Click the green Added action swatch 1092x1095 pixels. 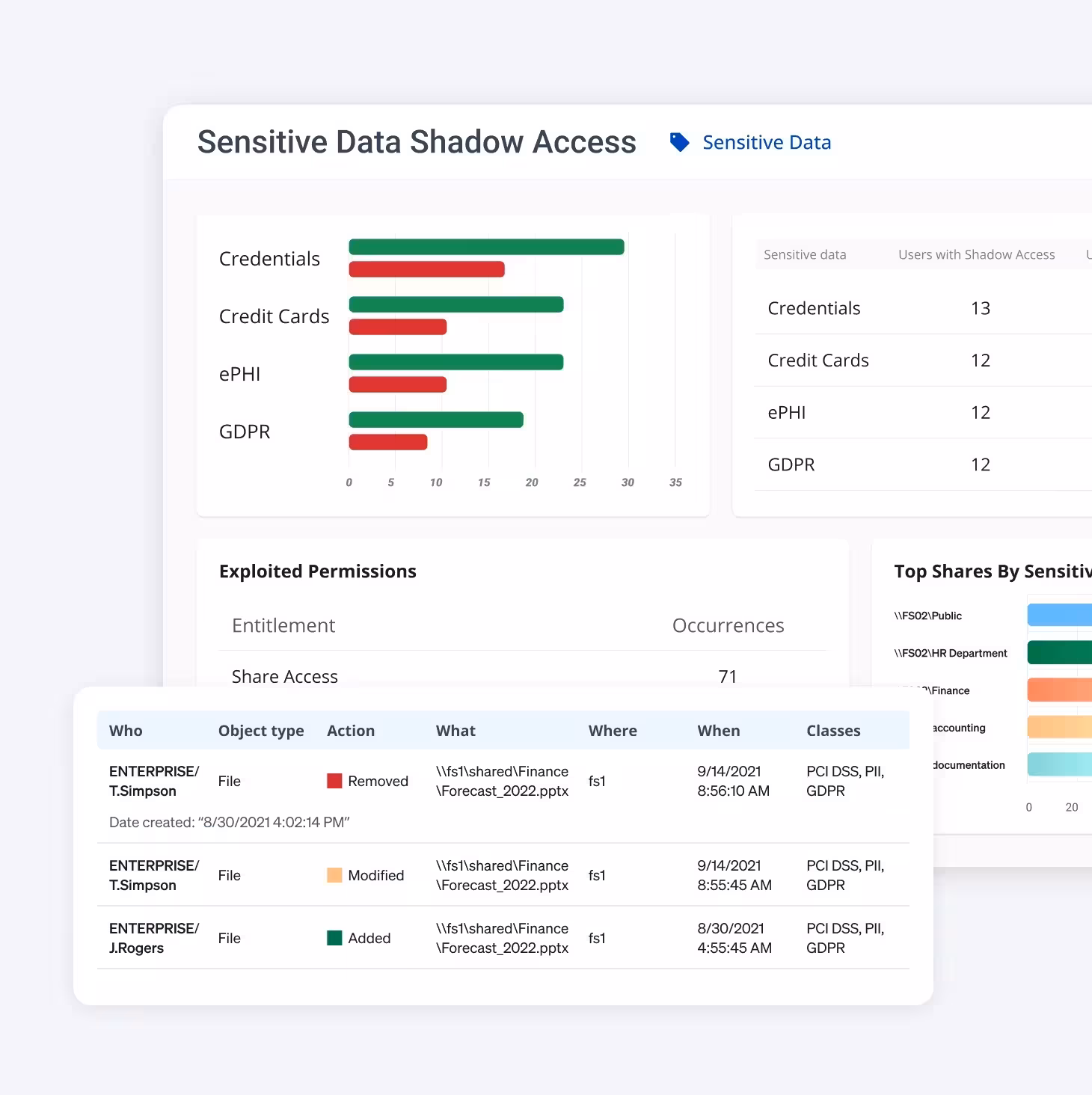[334, 938]
